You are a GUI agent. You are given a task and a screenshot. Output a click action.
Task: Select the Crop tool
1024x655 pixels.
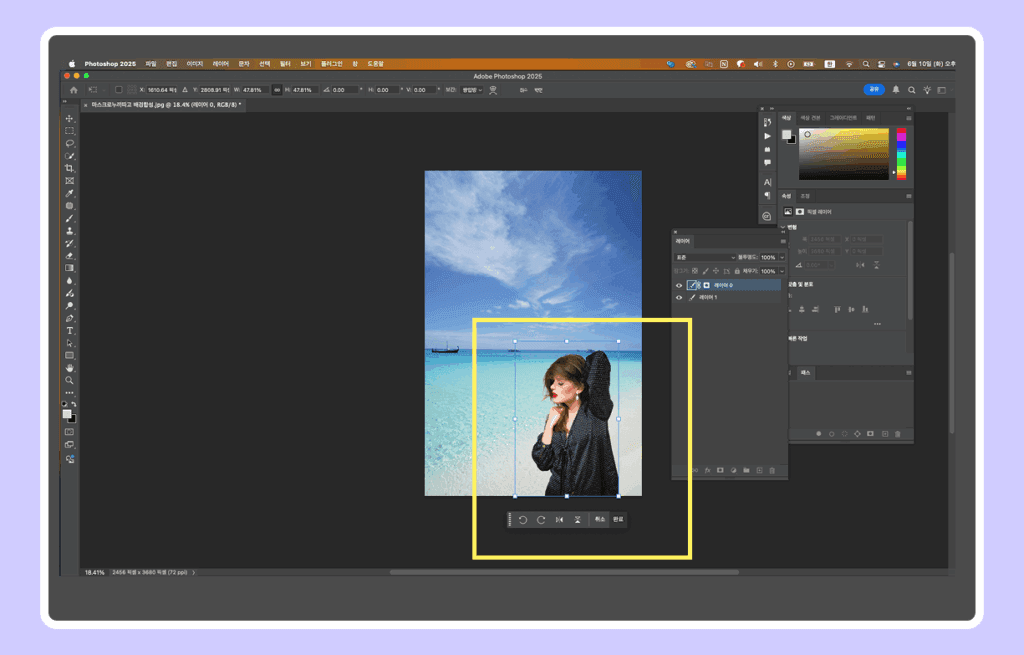click(69, 168)
